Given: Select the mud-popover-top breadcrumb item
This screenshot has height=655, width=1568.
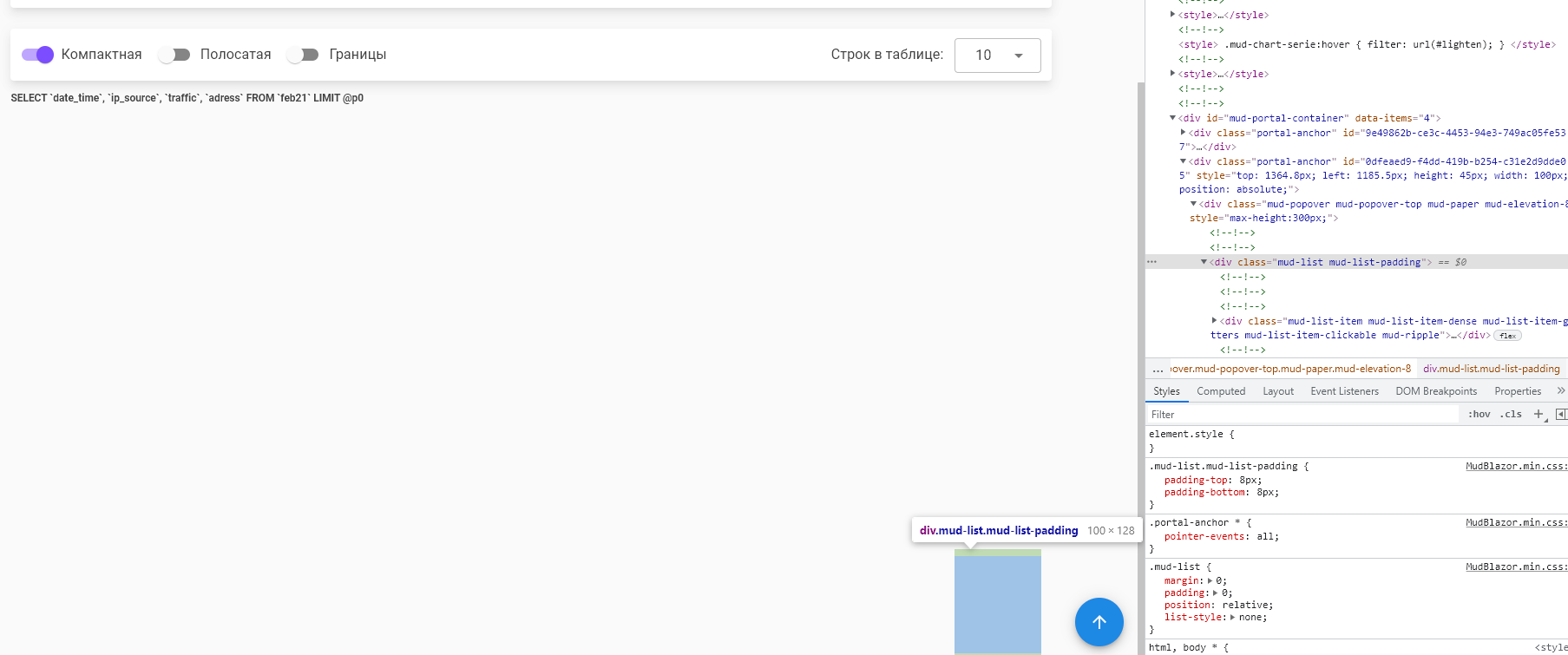Looking at the screenshot, I should coord(1290,369).
